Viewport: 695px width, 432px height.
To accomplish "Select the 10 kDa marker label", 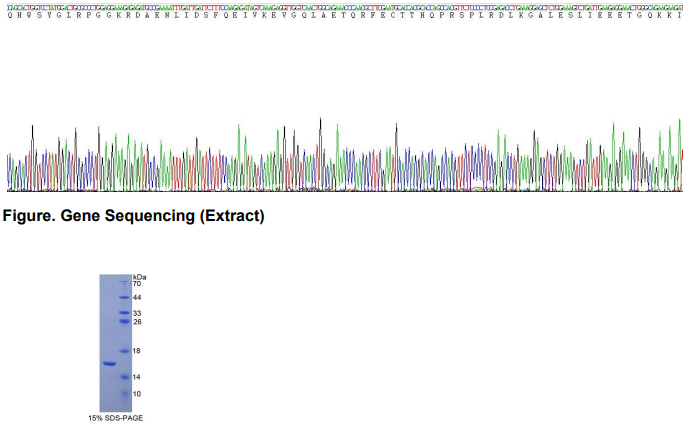I will pos(137,394).
